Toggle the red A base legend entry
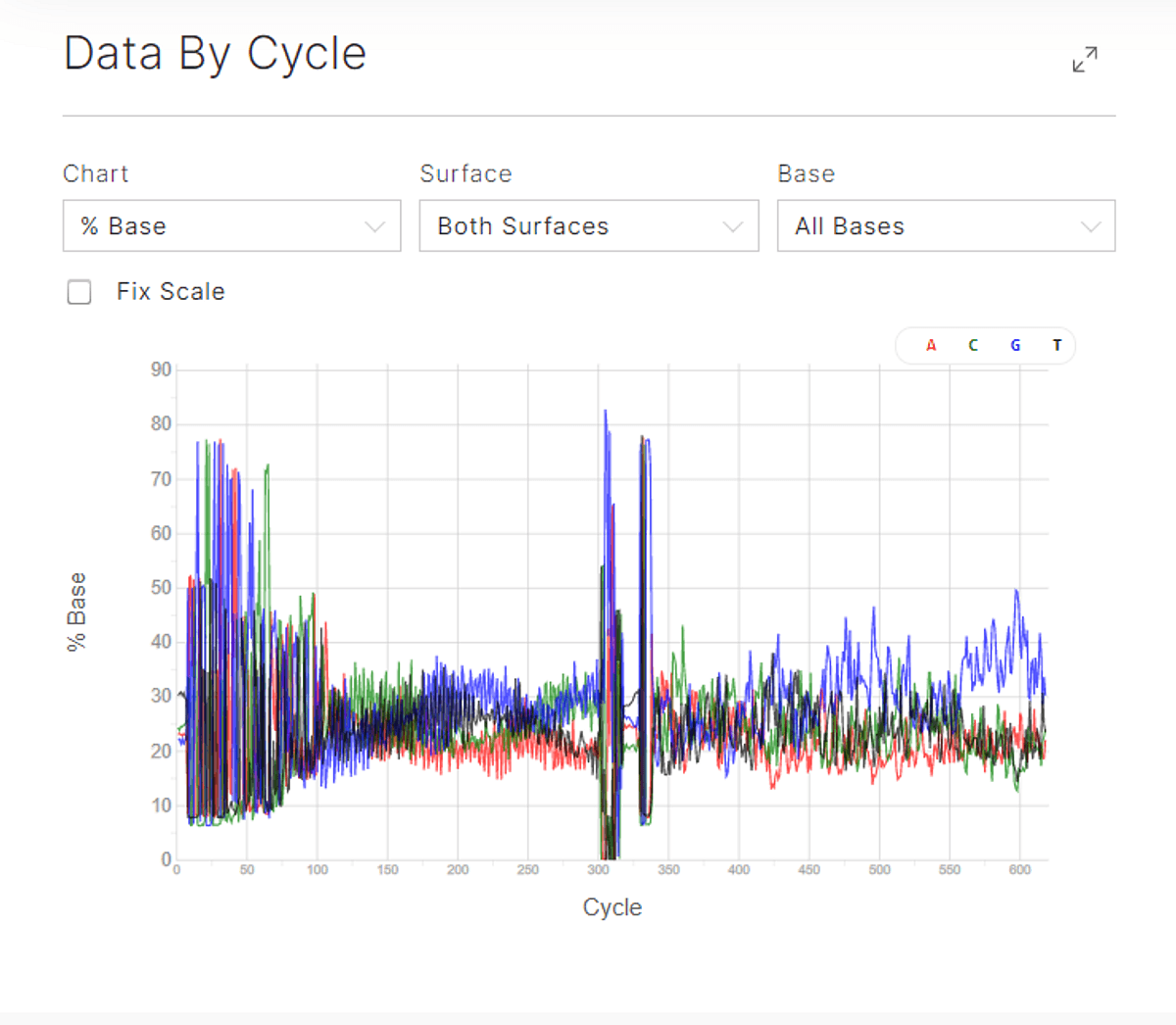Image resolution: width=1176 pixels, height=1025 pixels. [x=931, y=345]
